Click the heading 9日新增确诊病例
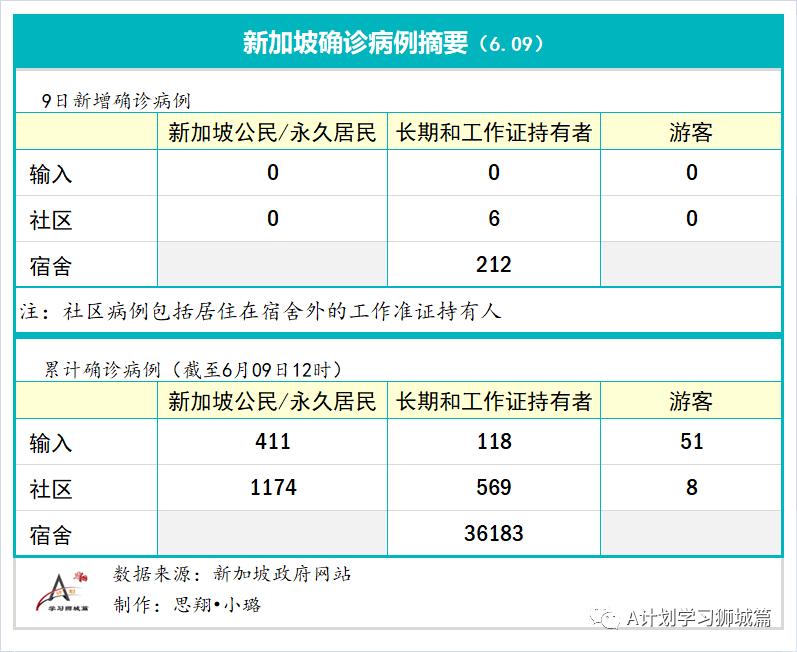 116,101
